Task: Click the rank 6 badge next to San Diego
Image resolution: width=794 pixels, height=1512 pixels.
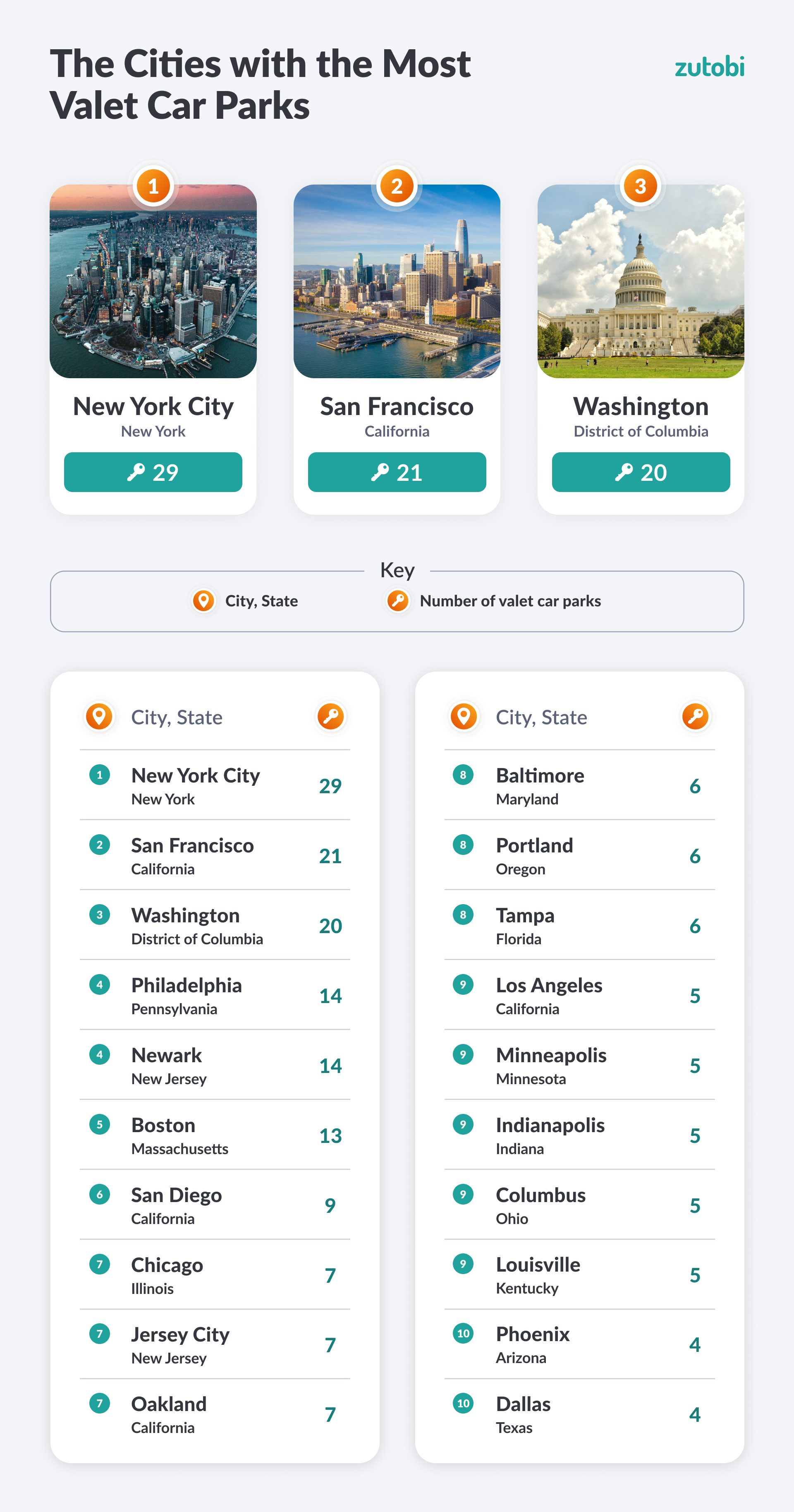Action: (100, 1194)
